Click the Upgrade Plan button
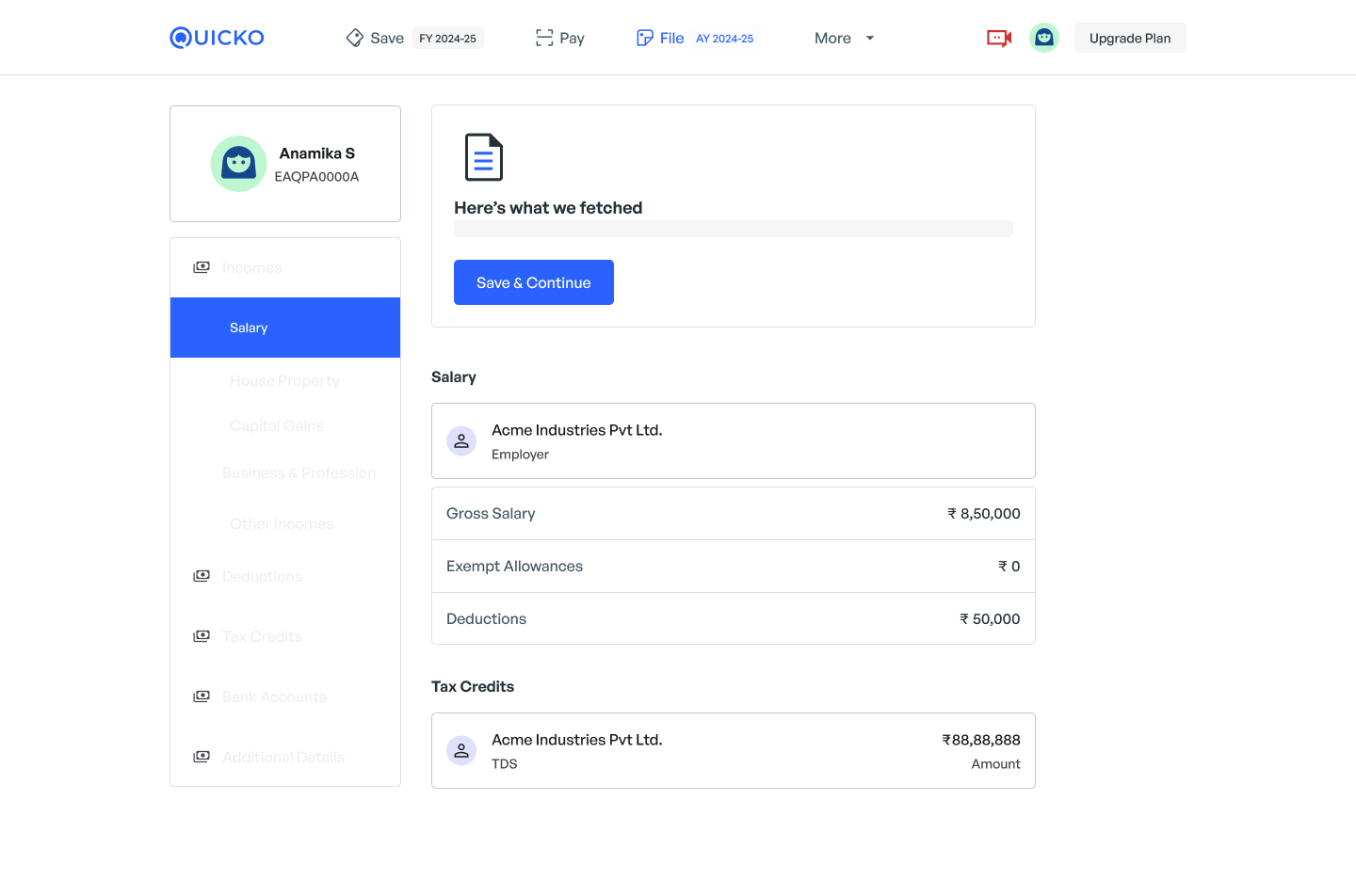Screen dimensions: 1356x896 1130,38
